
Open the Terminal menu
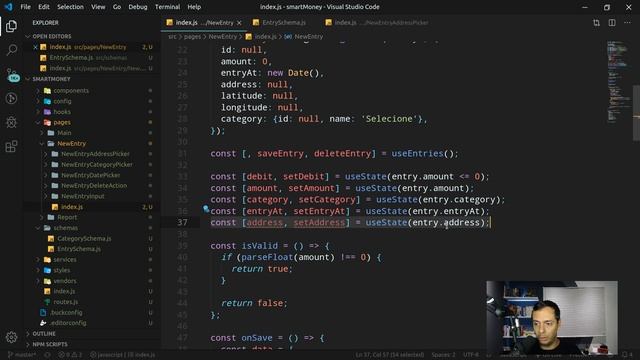[x=167, y=7]
